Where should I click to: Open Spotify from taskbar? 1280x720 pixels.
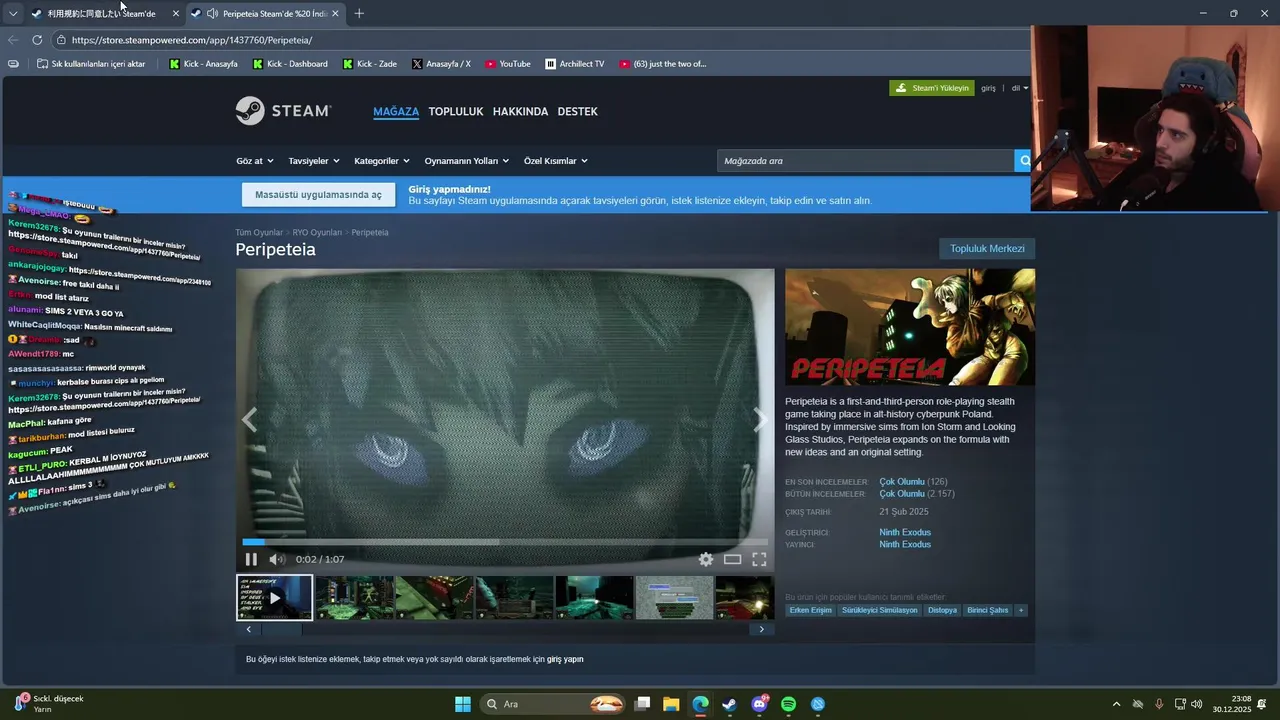pos(789,704)
